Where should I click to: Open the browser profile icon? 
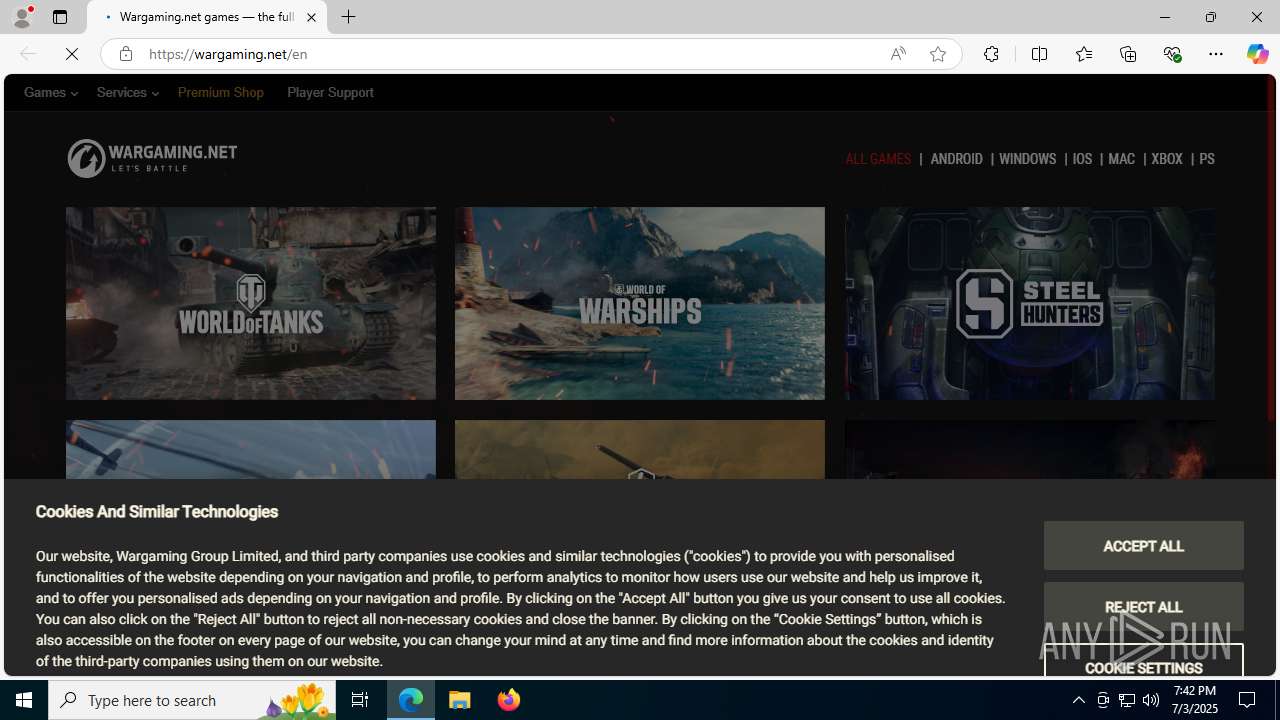coord(21,17)
